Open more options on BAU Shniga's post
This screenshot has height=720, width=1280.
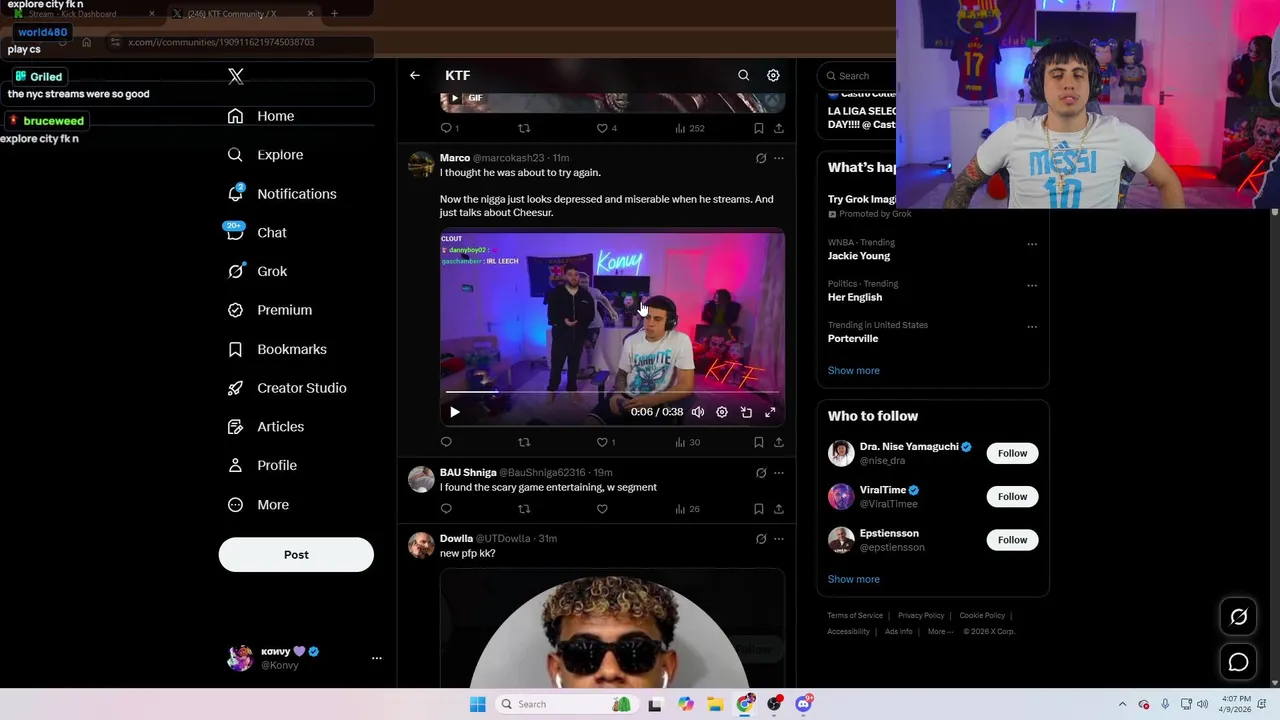coord(779,473)
